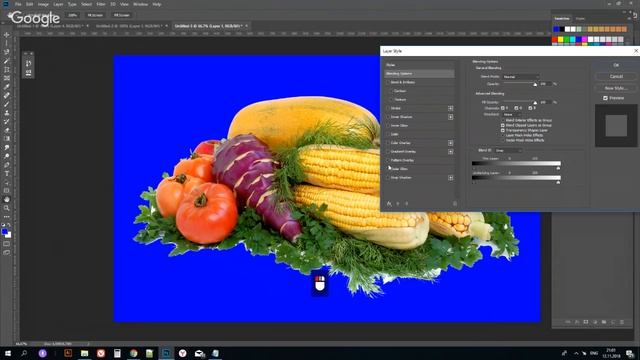Pick the red swatch in Swatches panel

click(x=555, y=40)
